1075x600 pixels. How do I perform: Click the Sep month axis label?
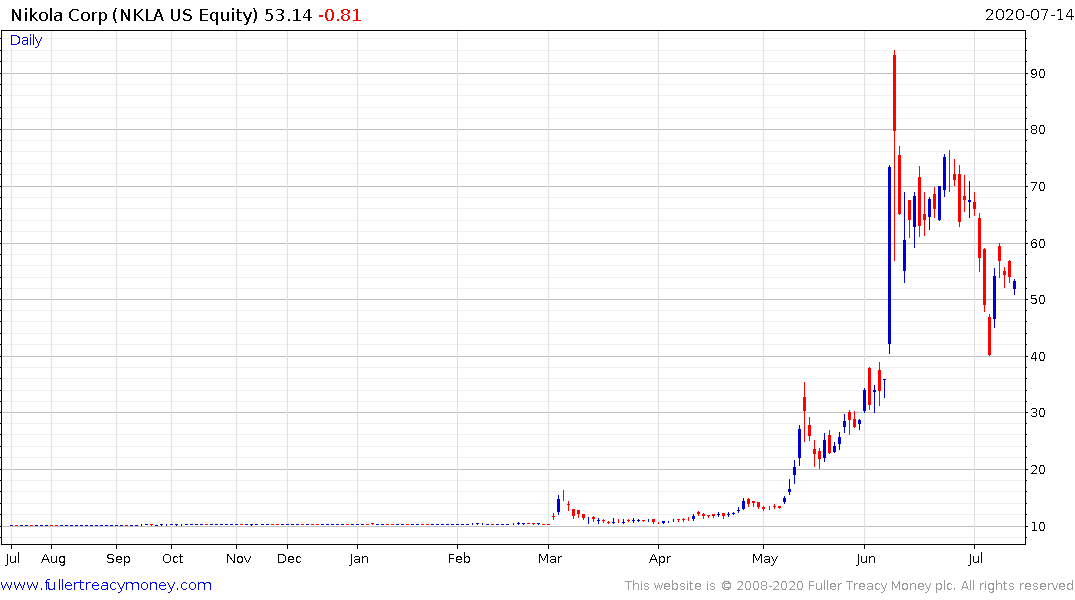tap(118, 559)
